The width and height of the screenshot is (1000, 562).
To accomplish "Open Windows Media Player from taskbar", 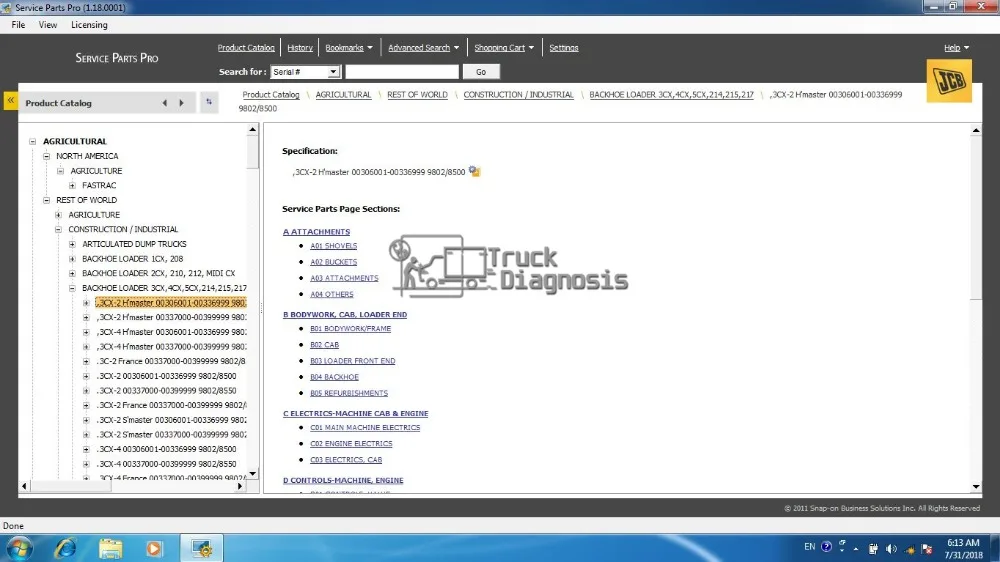I will click(154, 549).
